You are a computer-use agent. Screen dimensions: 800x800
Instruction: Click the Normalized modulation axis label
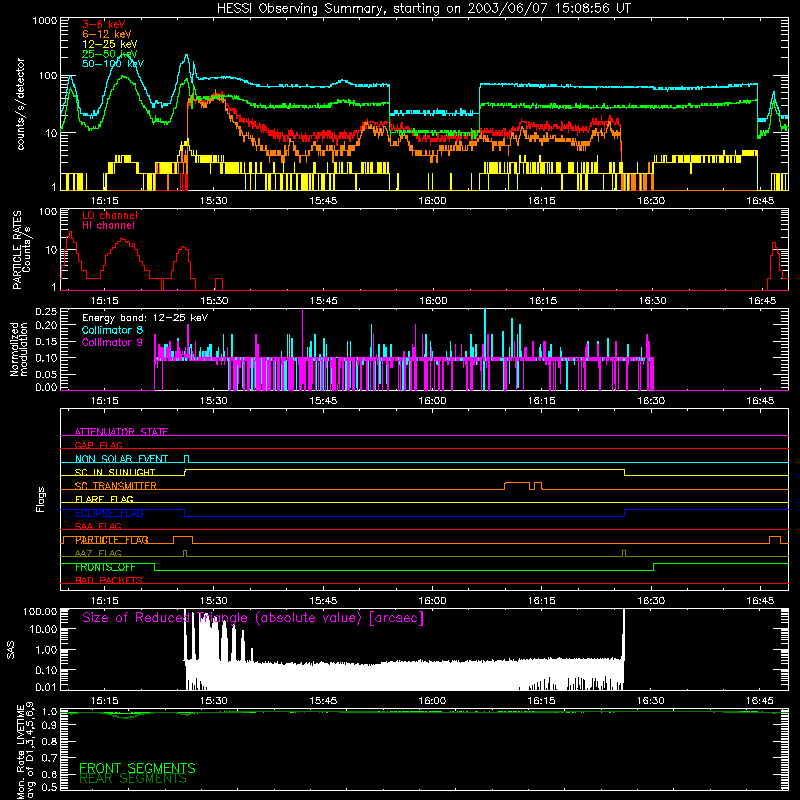pos(19,349)
